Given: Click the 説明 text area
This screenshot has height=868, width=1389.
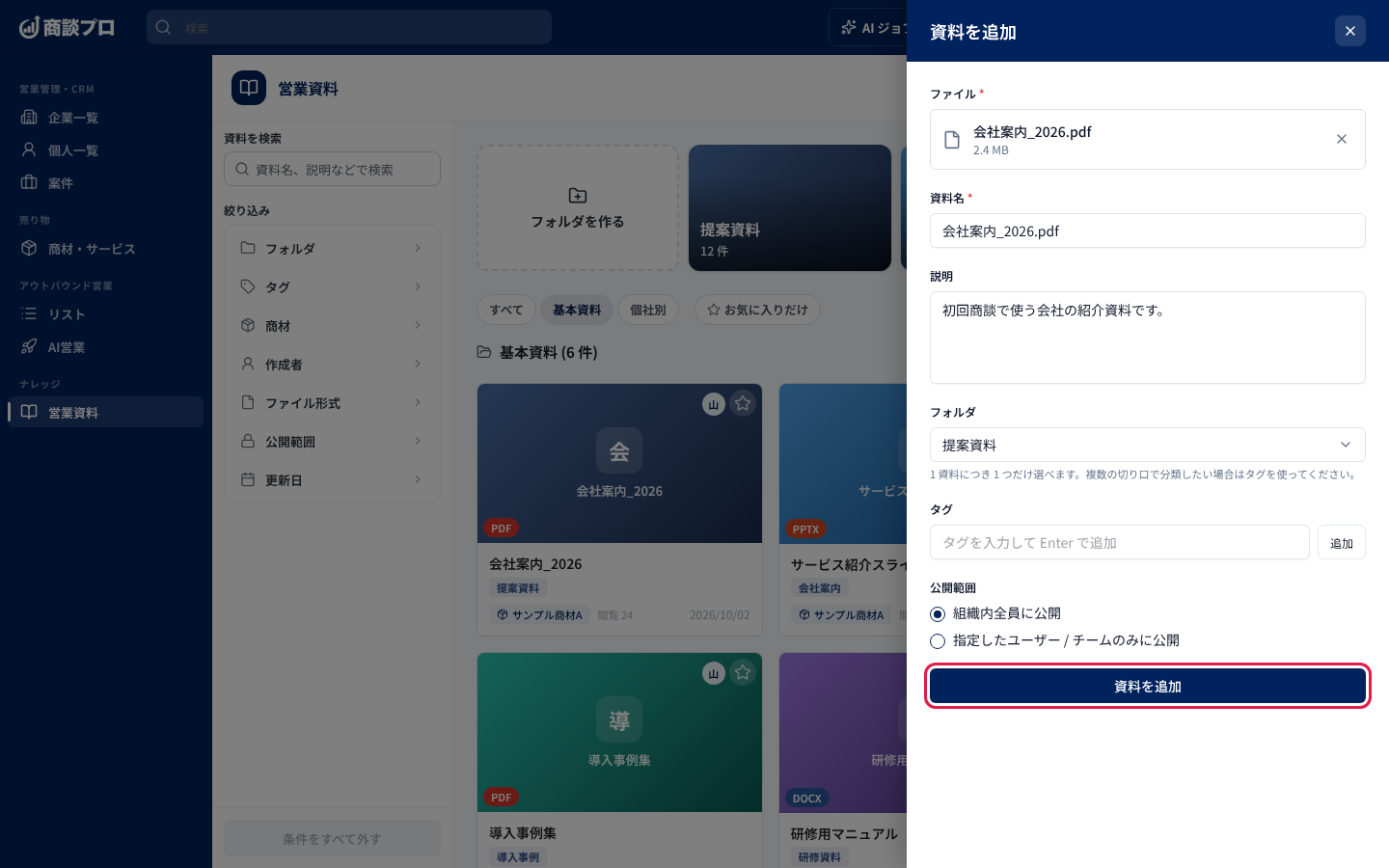Looking at the screenshot, I should point(1147,338).
